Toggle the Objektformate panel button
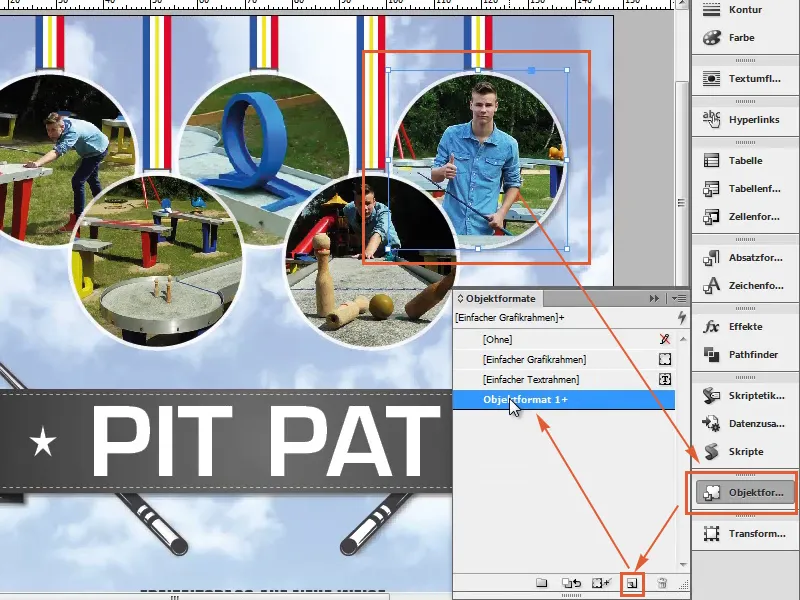This screenshot has width=800, height=600. click(x=744, y=493)
